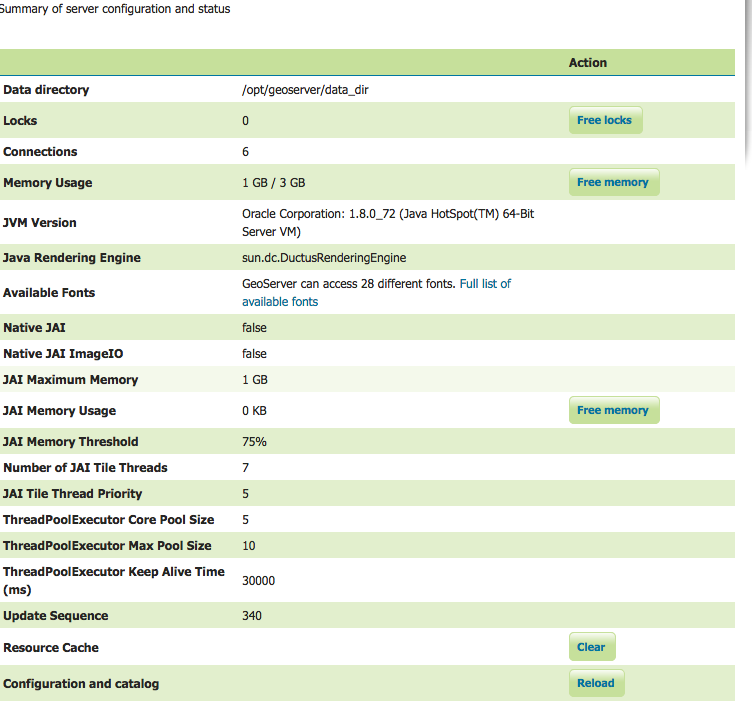Screen dimensions: 752x724
Task: Click the Free locks button
Action: pos(605,120)
